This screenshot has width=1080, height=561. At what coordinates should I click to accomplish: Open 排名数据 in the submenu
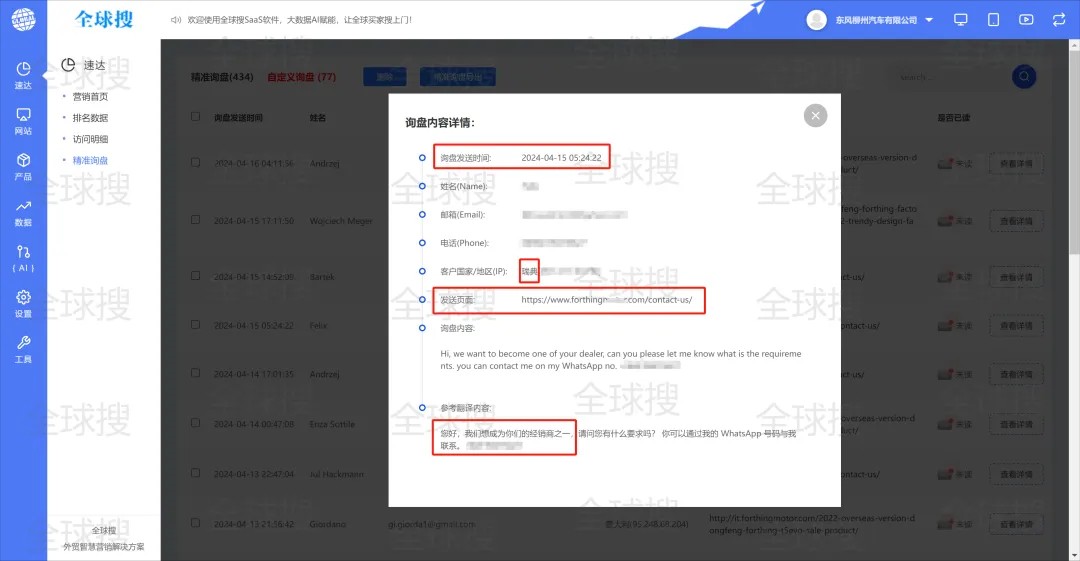tap(90, 118)
